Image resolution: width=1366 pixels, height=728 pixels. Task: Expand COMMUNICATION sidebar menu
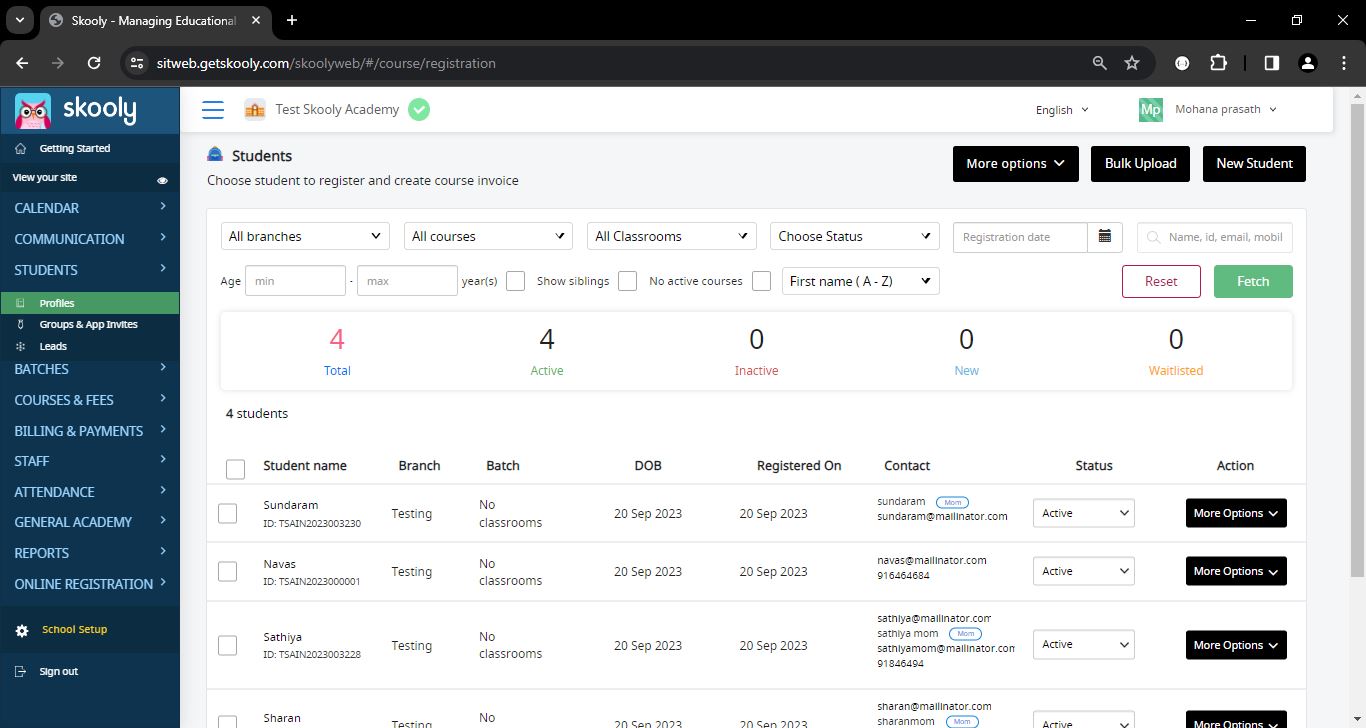point(90,239)
